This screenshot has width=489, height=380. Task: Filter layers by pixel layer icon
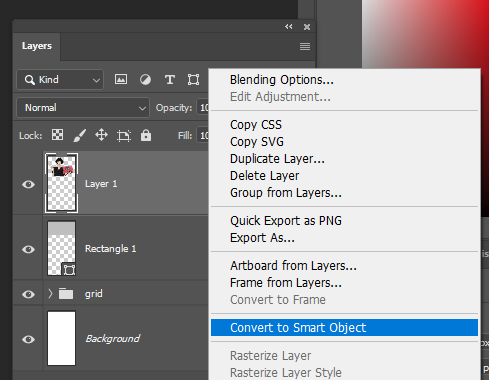pos(121,79)
